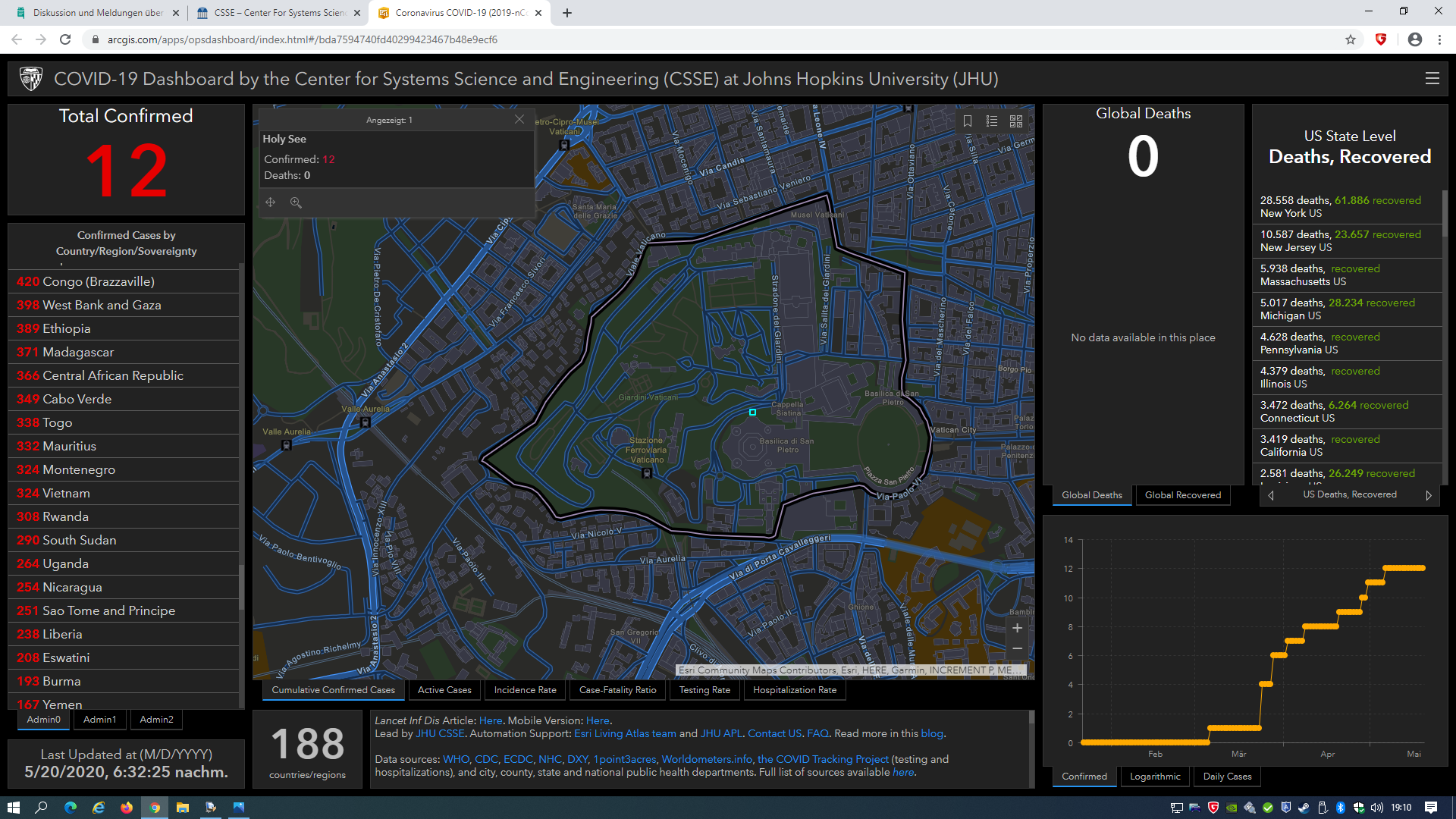Close the Holy See popup
Image resolution: width=1456 pixels, height=819 pixels.
pyautogui.click(x=519, y=119)
